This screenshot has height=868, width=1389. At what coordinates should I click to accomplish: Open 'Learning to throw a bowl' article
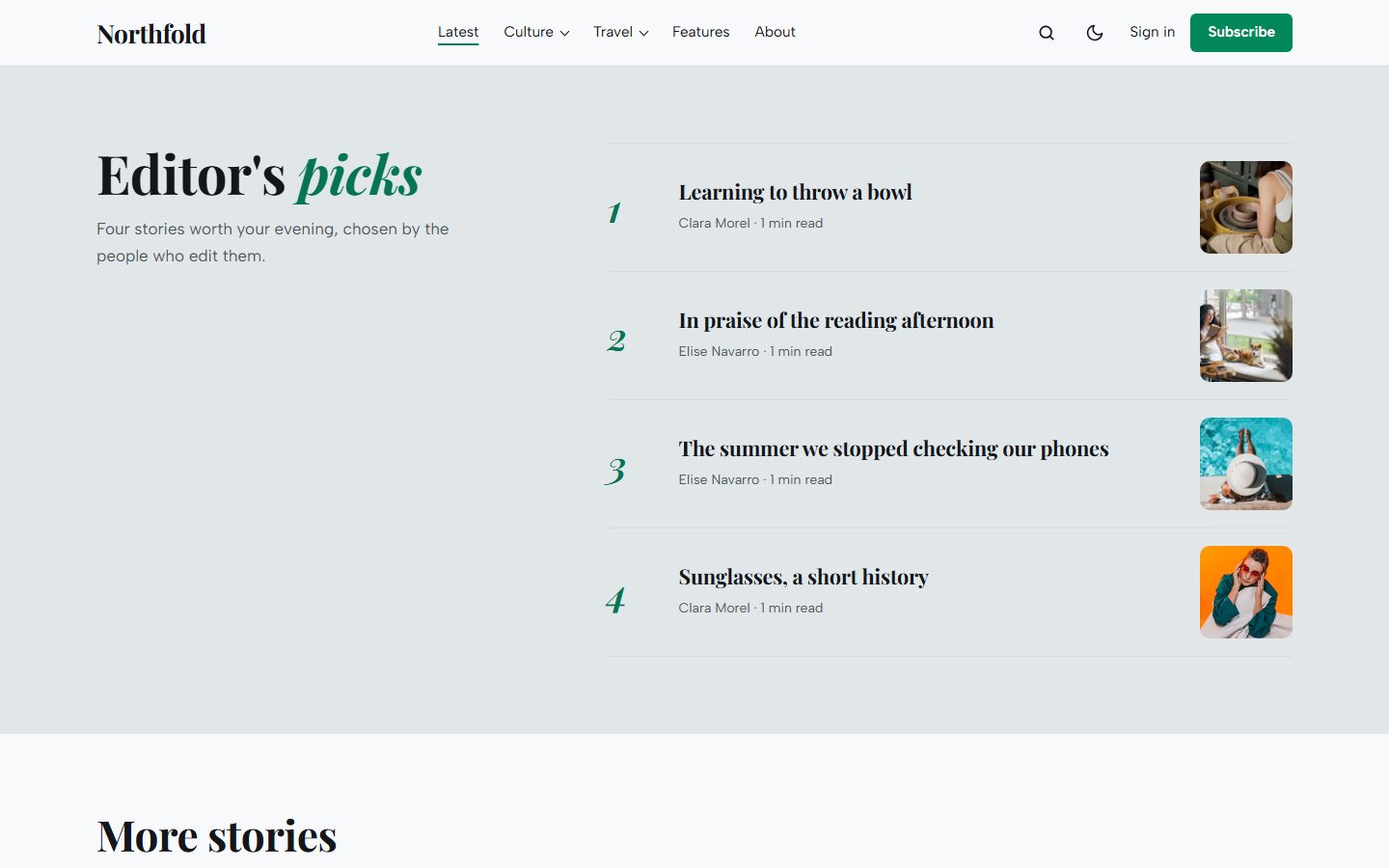[795, 192]
